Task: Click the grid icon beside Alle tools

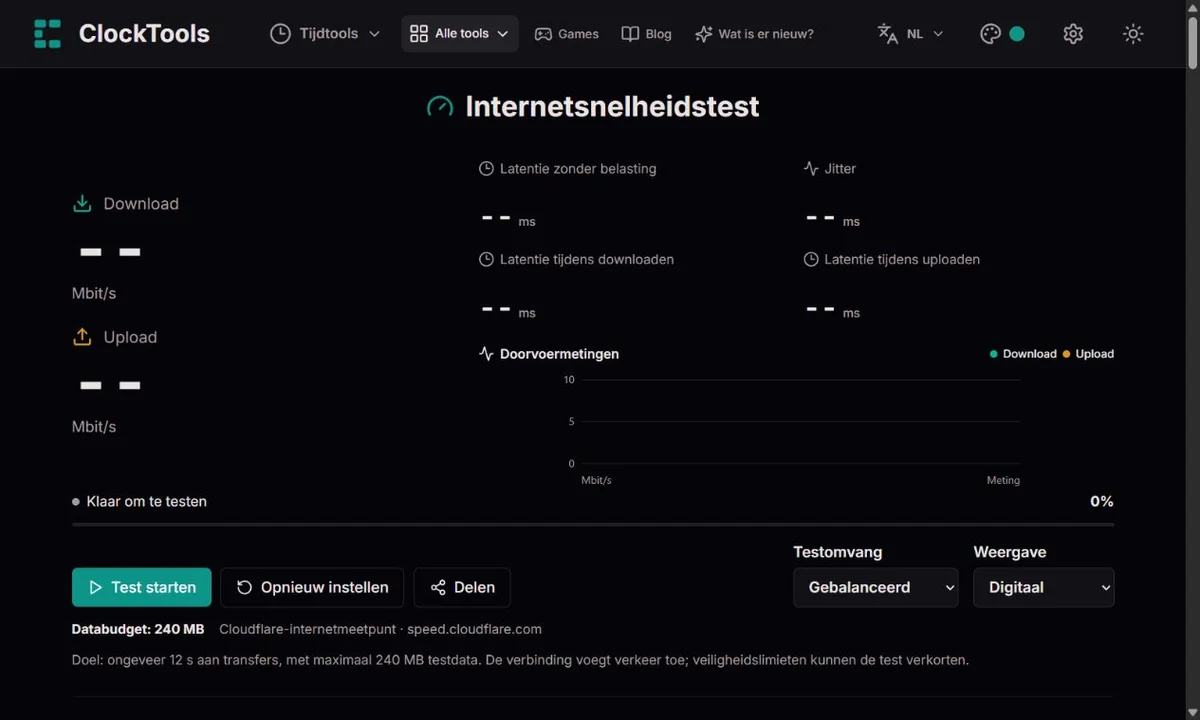Action: coord(419,33)
